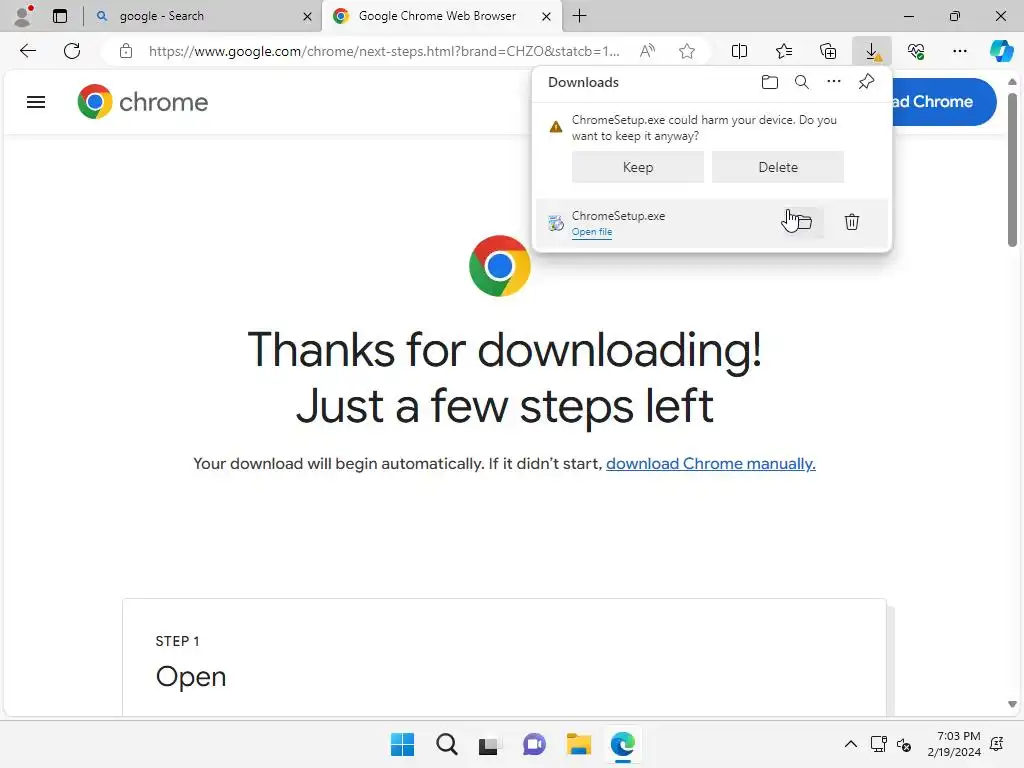Refresh the page
Screen dimensions: 1024x768
(x=72, y=51)
